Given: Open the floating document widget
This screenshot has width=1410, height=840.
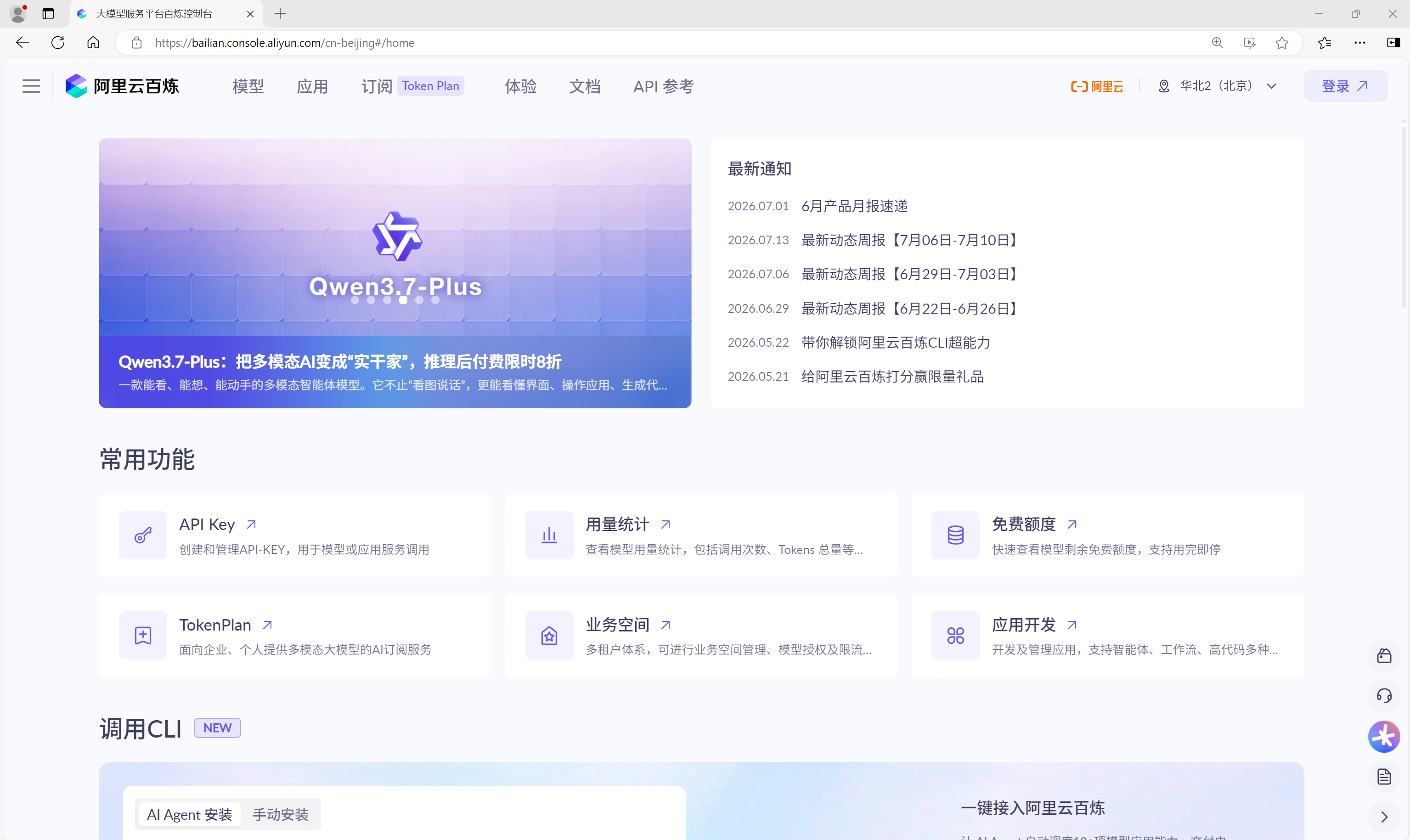Looking at the screenshot, I should [x=1385, y=777].
